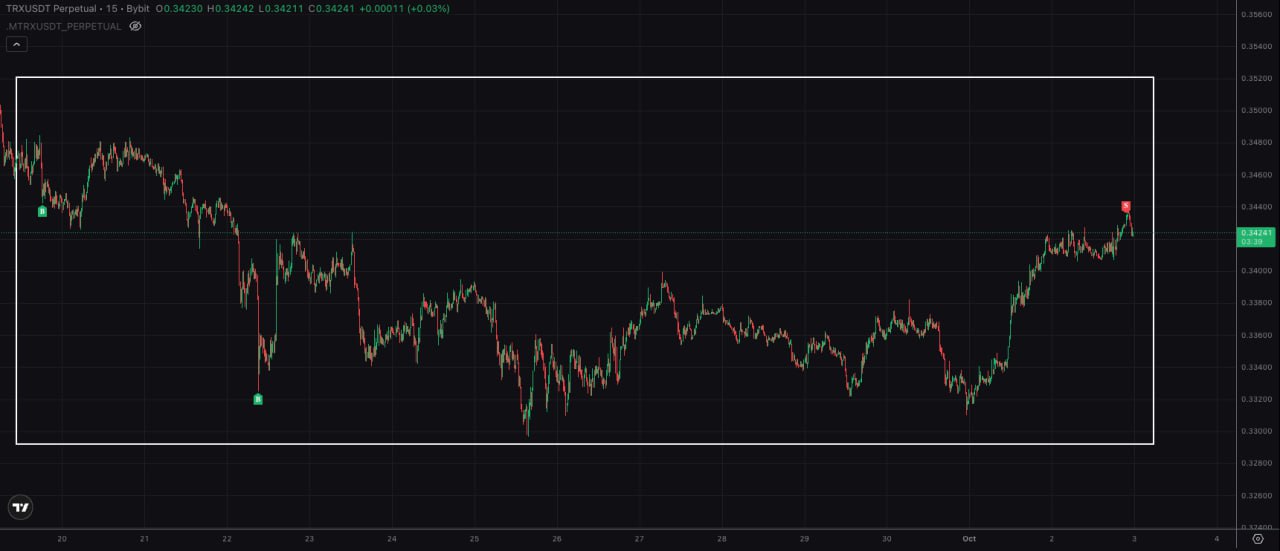The height and width of the screenshot is (551, 1280).
Task: Click the 0.33000 price scale label
Action: (1256, 431)
